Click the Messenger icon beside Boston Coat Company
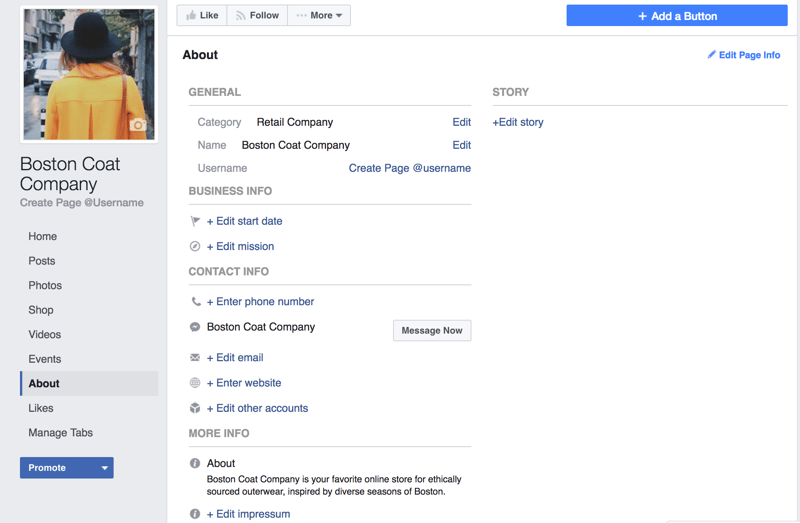The width and height of the screenshot is (800, 523). click(195, 327)
